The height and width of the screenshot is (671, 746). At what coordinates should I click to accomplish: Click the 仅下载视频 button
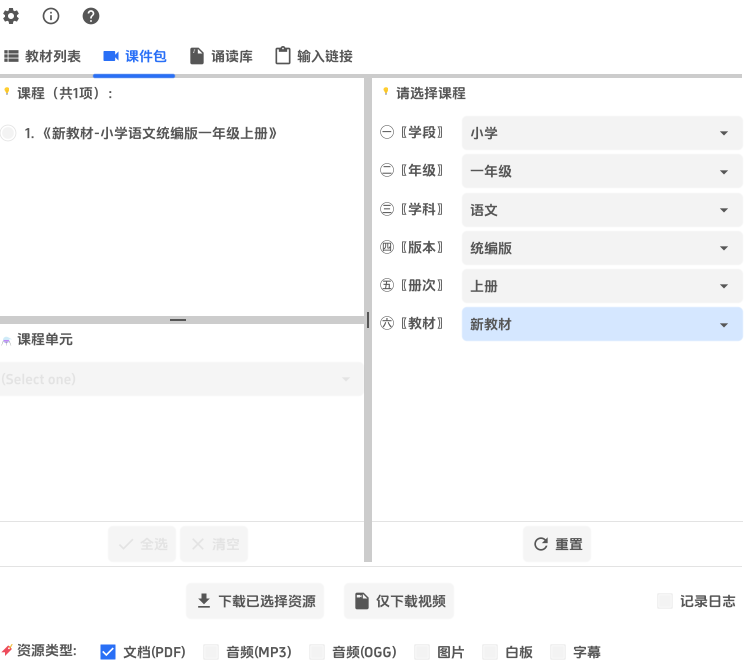399,601
